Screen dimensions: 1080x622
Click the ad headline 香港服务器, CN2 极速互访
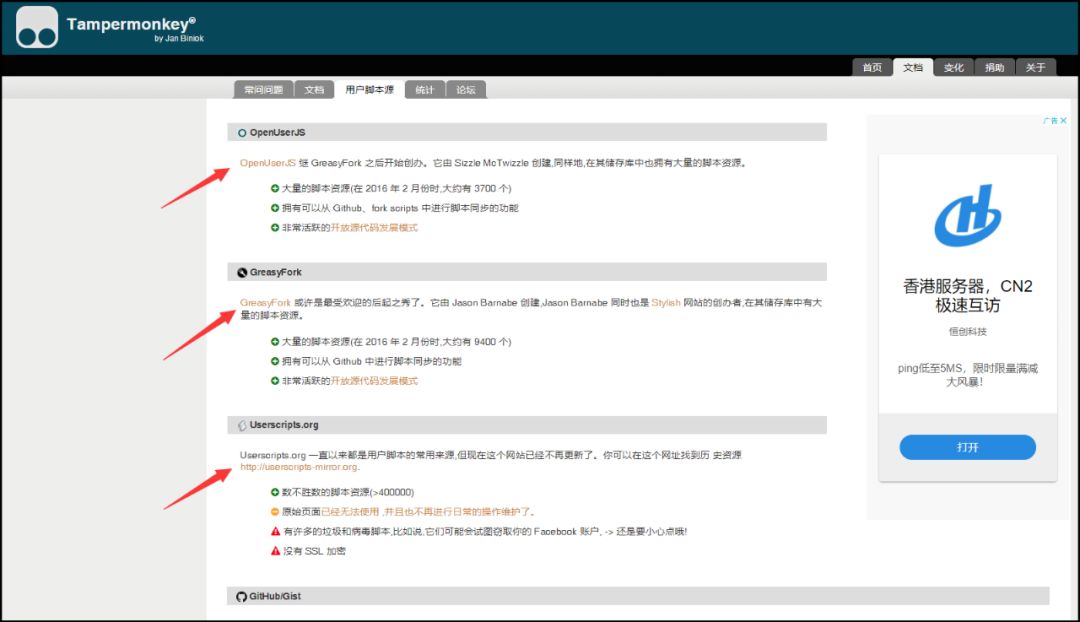pyautogui.click(x=967, y=296)
